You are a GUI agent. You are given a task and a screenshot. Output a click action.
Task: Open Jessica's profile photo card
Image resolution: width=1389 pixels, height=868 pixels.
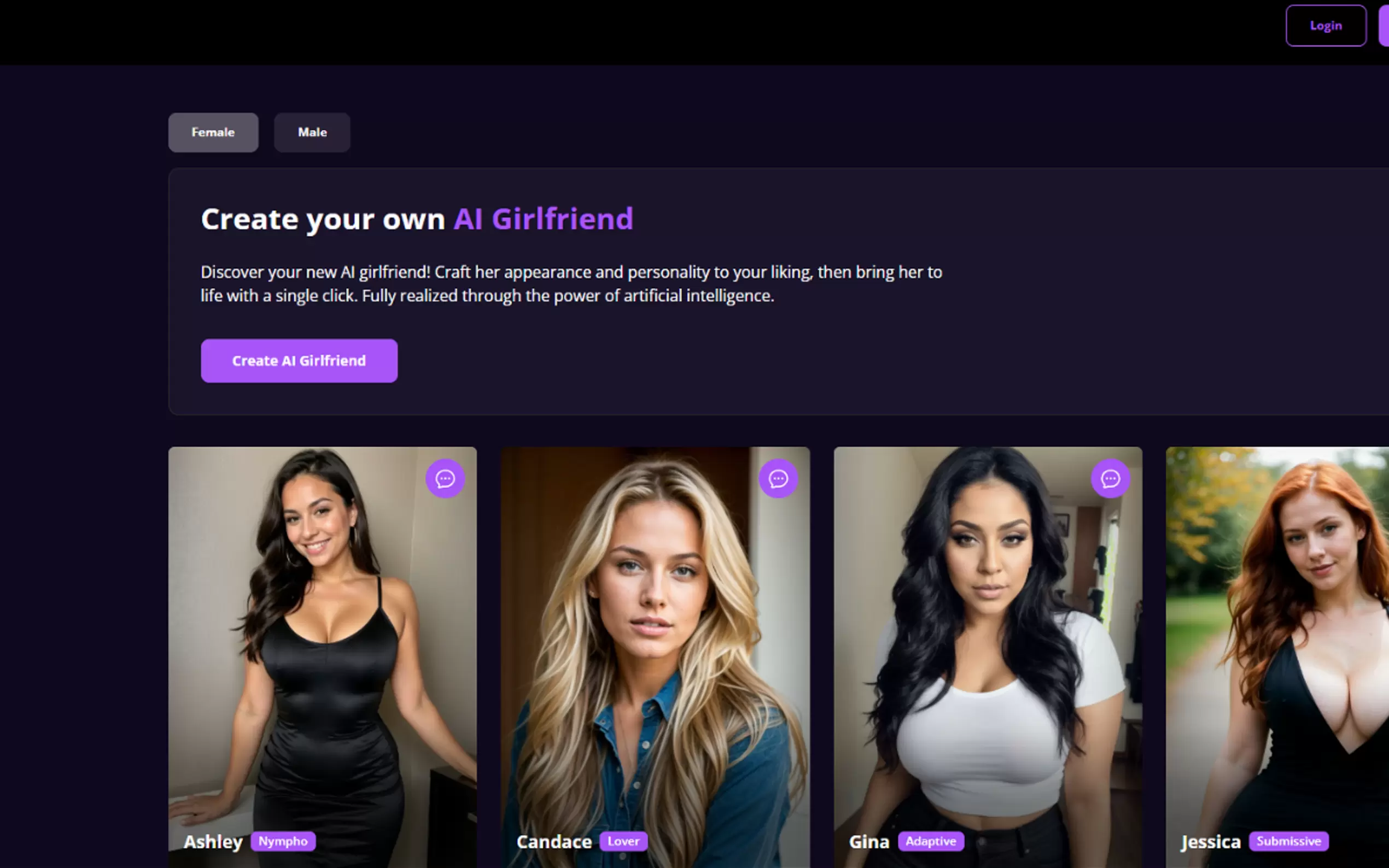tap(1277, 658)
